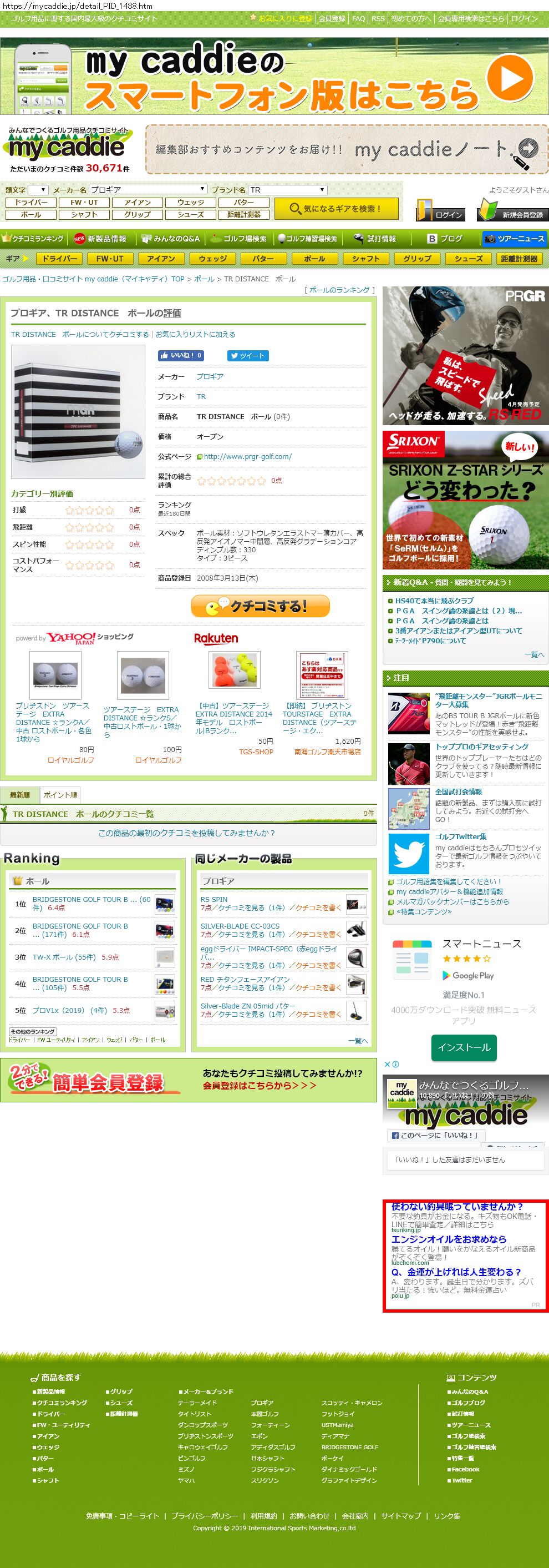Image resolution: width=549 pixels, height=1568 pixels.
Task: Click the ad info circle icon
Action: (x=396, y=1065)
